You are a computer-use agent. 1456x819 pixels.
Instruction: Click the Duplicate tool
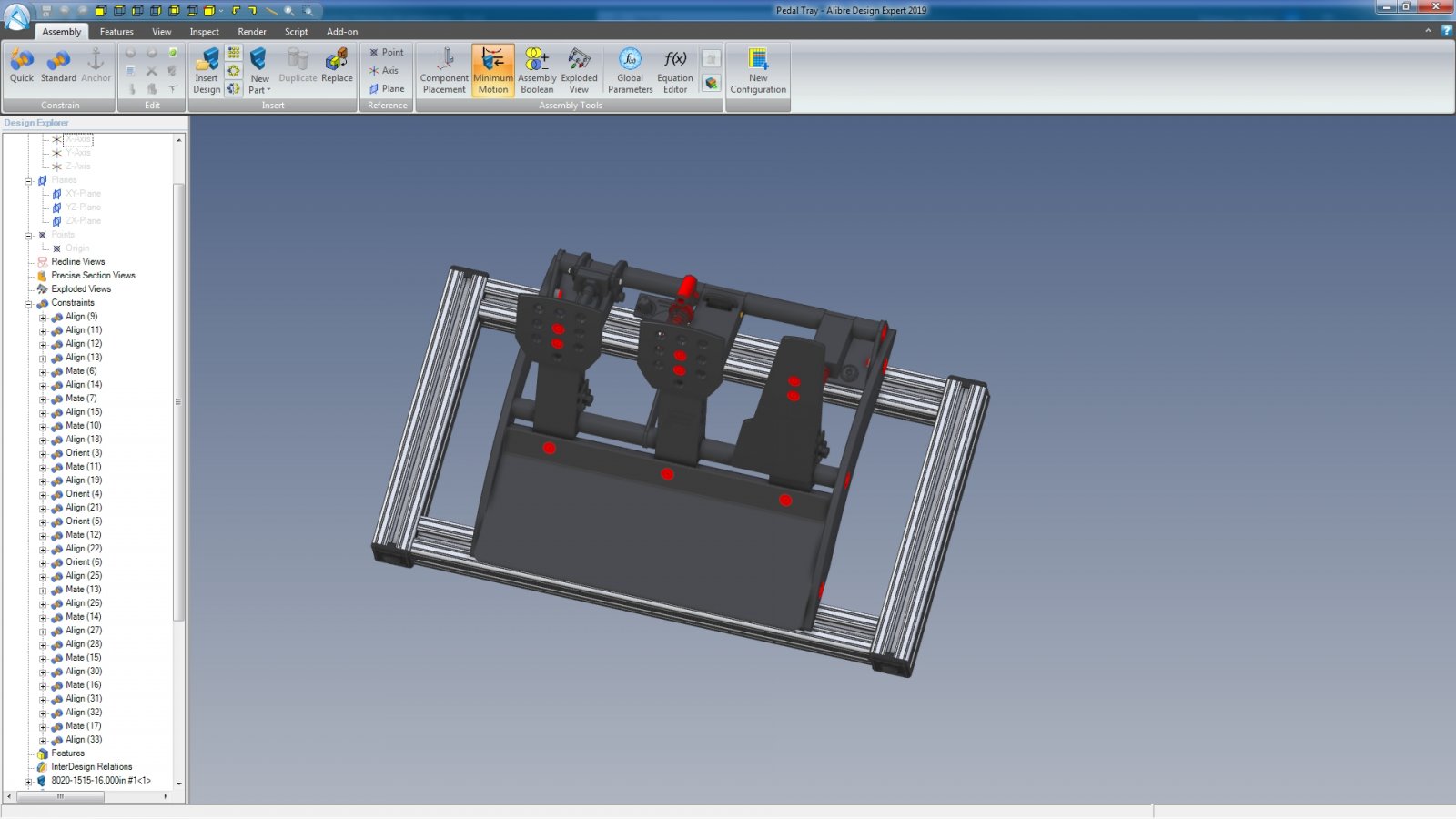298,66
